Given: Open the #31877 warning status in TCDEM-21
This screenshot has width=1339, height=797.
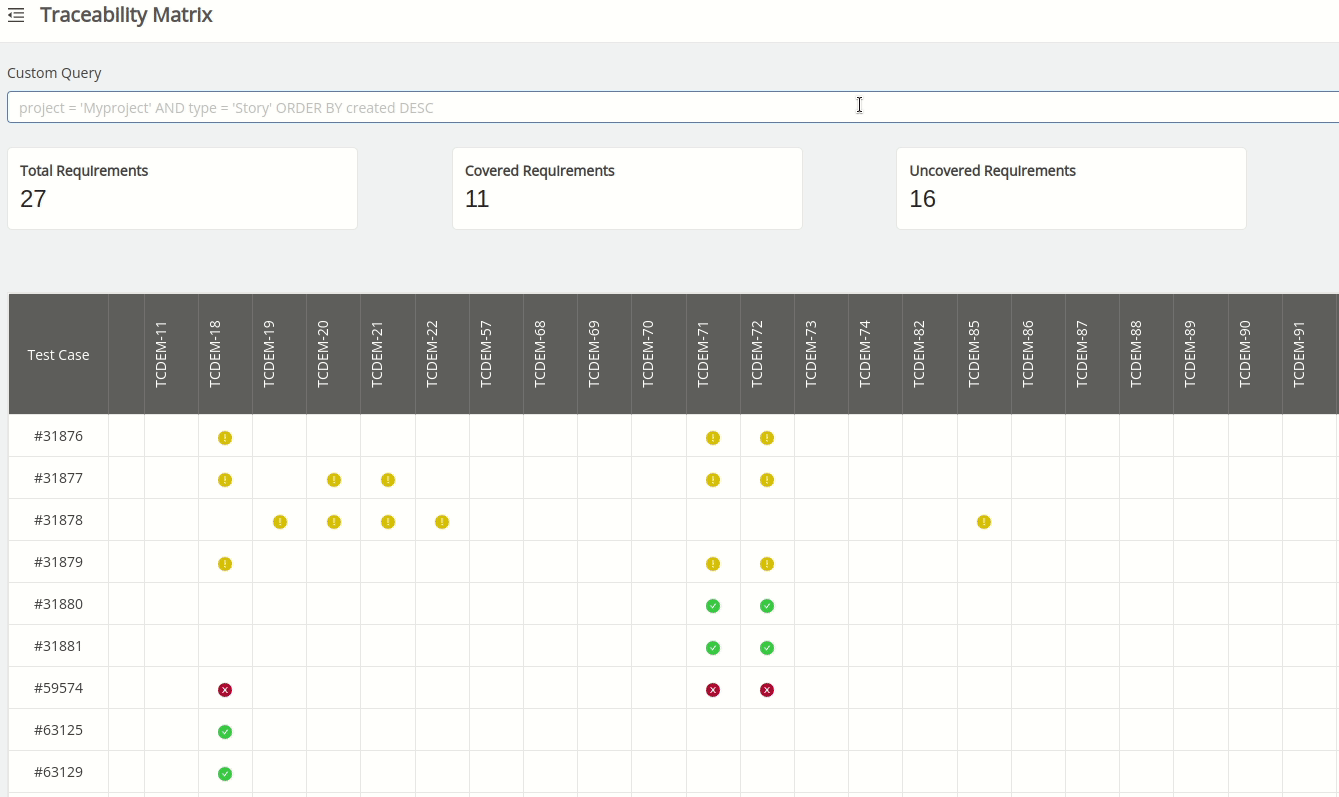Looking at the screenshot, I should coord(388,480).
